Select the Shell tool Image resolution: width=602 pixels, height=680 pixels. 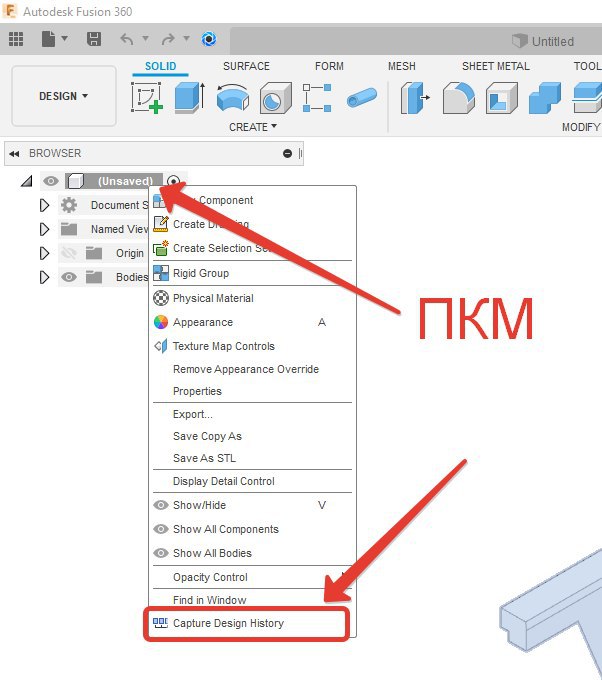point(502,98)
